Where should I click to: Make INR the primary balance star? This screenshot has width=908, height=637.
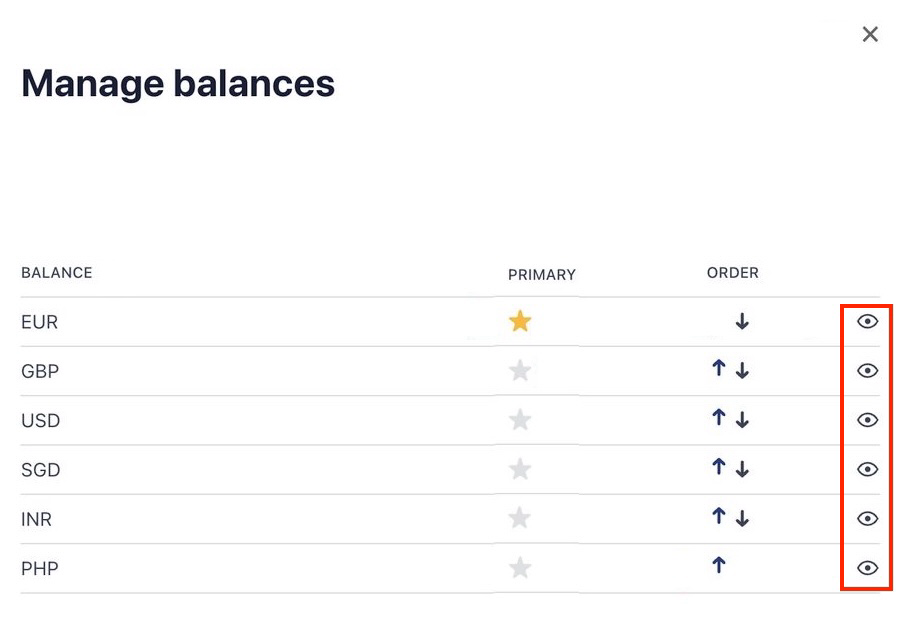click(520, 518)
